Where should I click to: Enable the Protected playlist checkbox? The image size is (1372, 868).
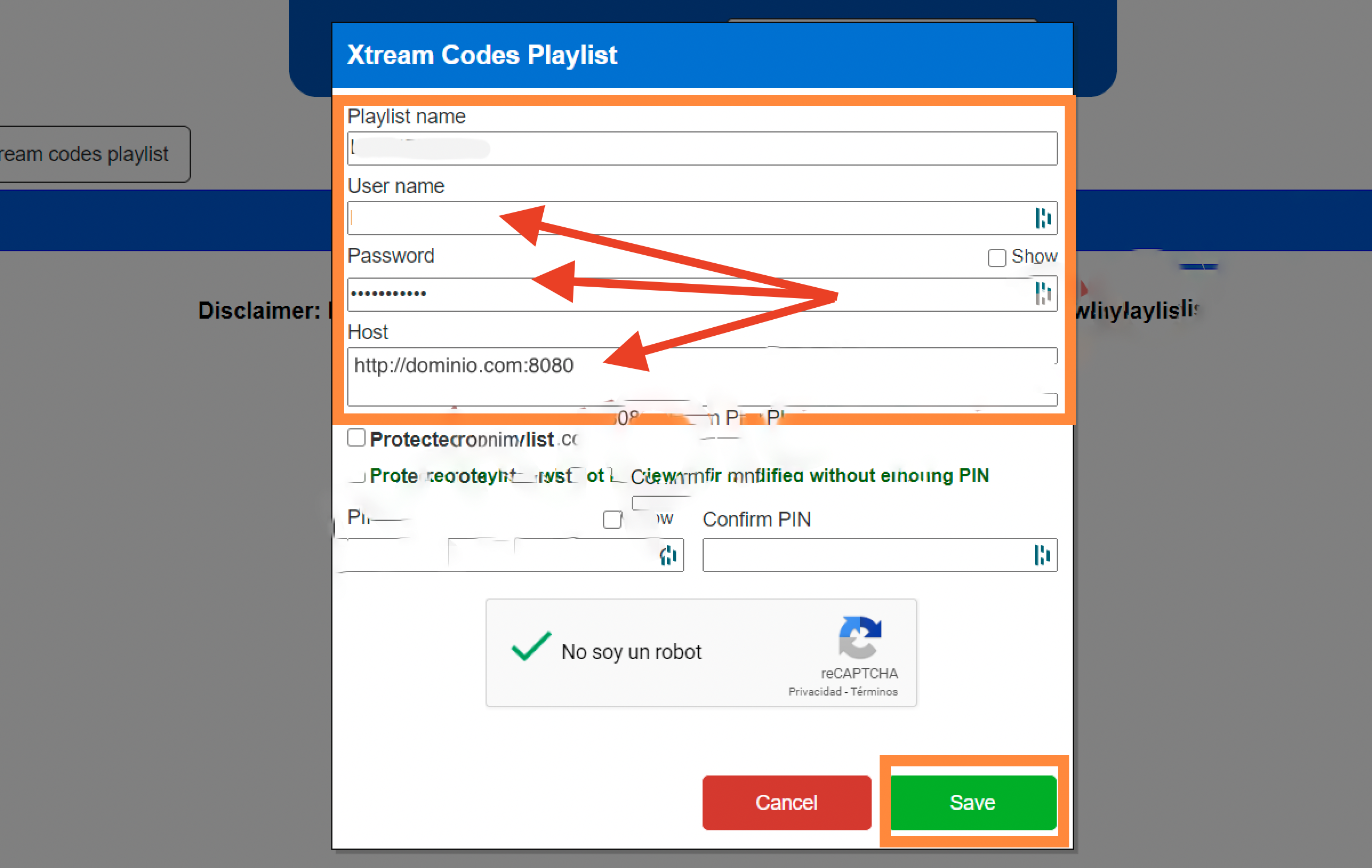click(356, 438)
